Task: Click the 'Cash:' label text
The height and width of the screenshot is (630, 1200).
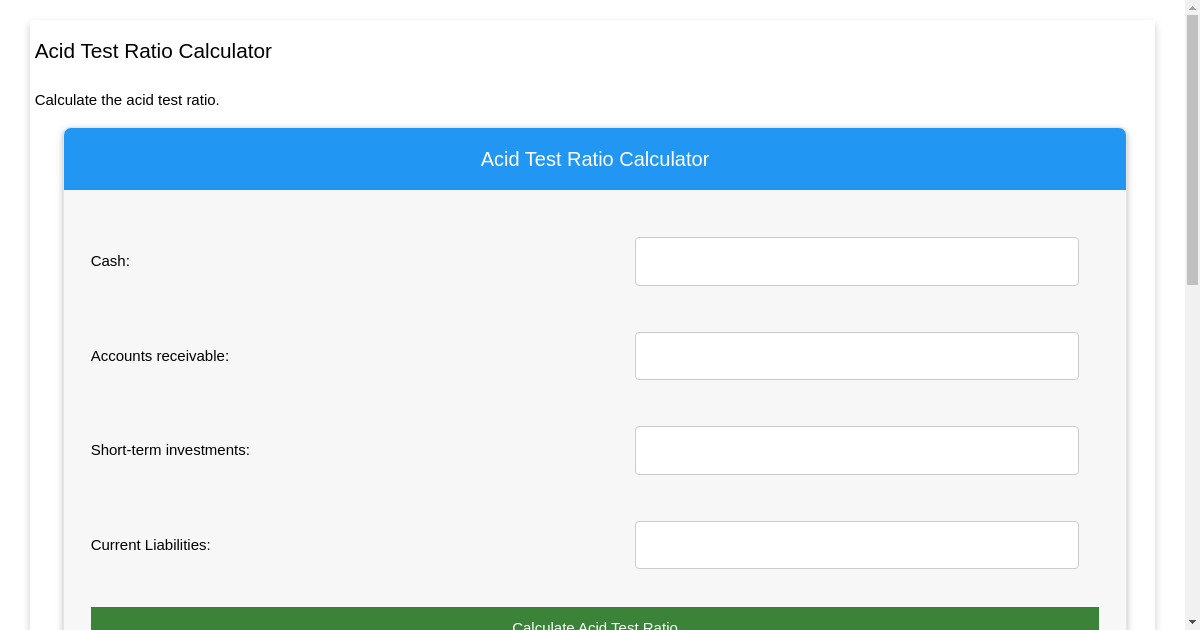Action: (110, 261)
